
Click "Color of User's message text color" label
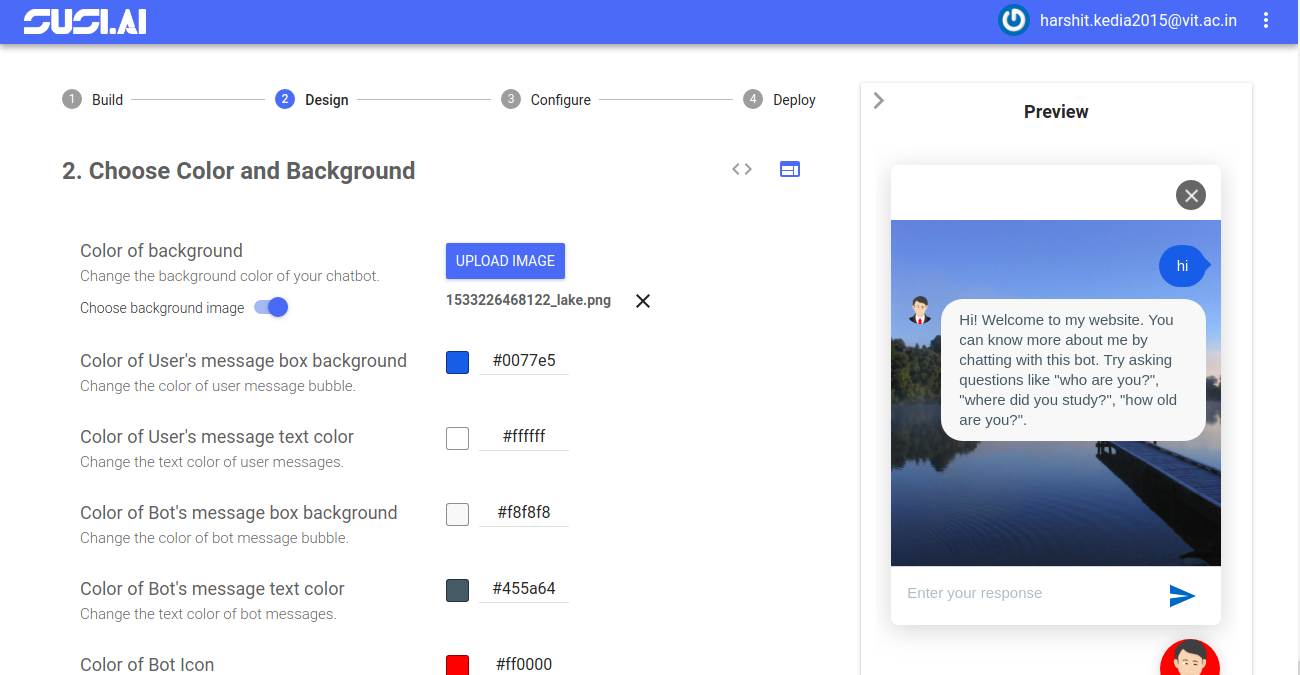(217, 437)
